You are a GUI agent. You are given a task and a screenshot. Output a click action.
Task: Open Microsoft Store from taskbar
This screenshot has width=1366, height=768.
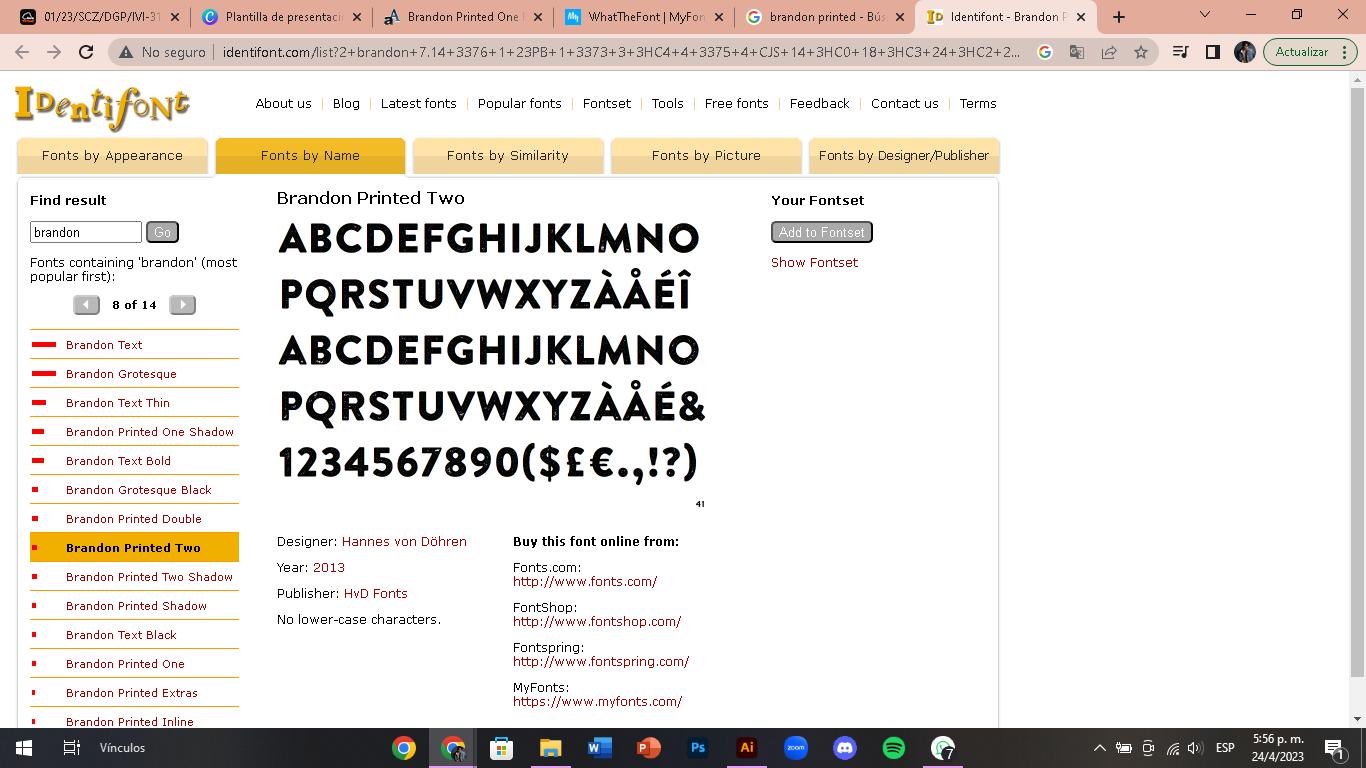click(502, 748)
